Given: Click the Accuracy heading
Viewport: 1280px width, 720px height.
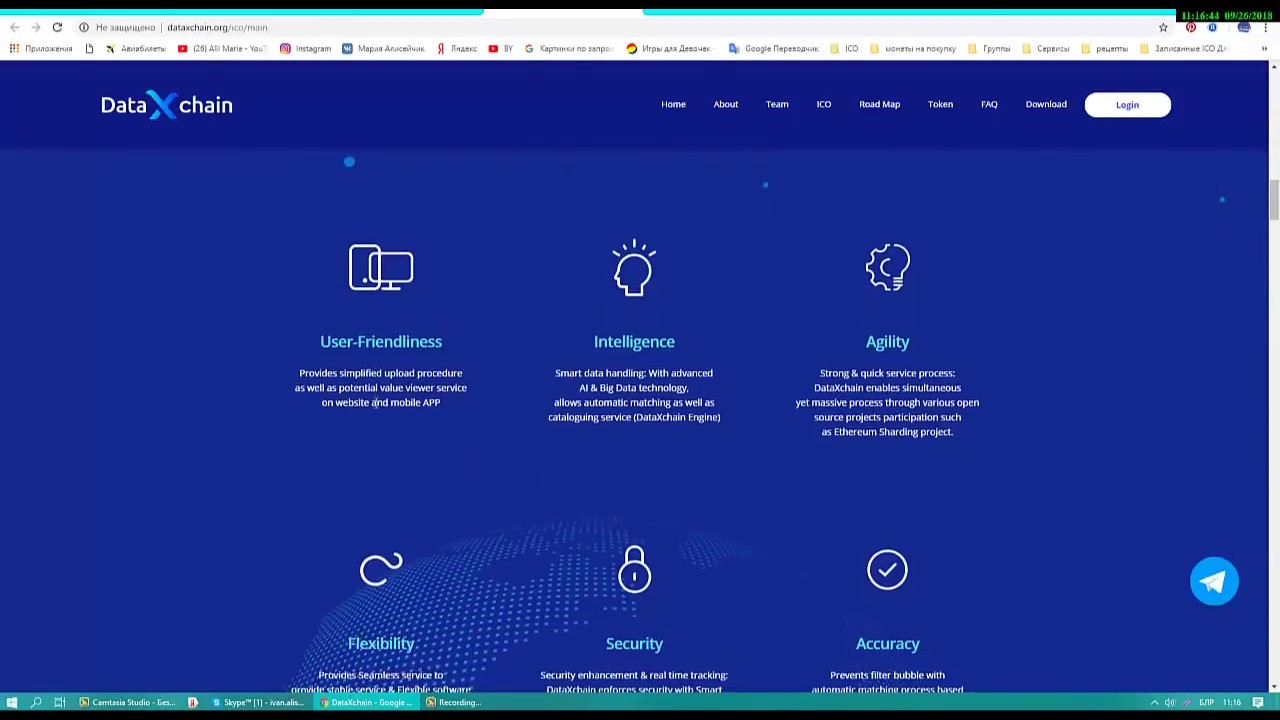Looking at the screenshot, I should 888,643.
